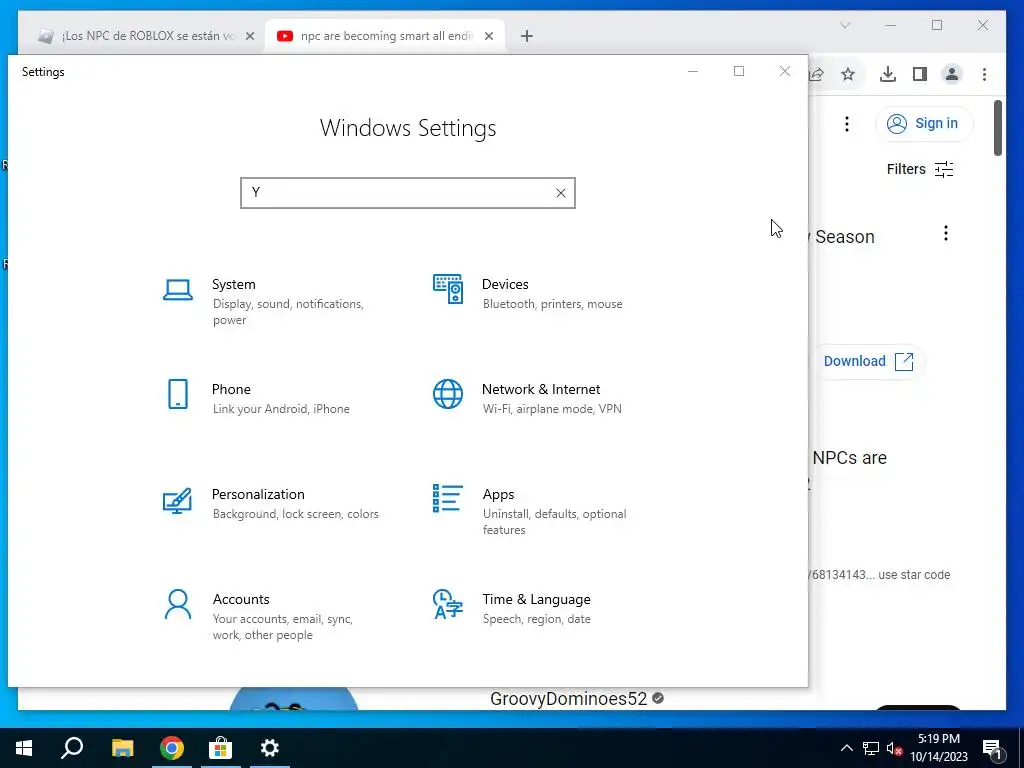Open the notification center icon
Image resolution: width=1024 pixels, height=768 pixels.
tap(992, 749)
